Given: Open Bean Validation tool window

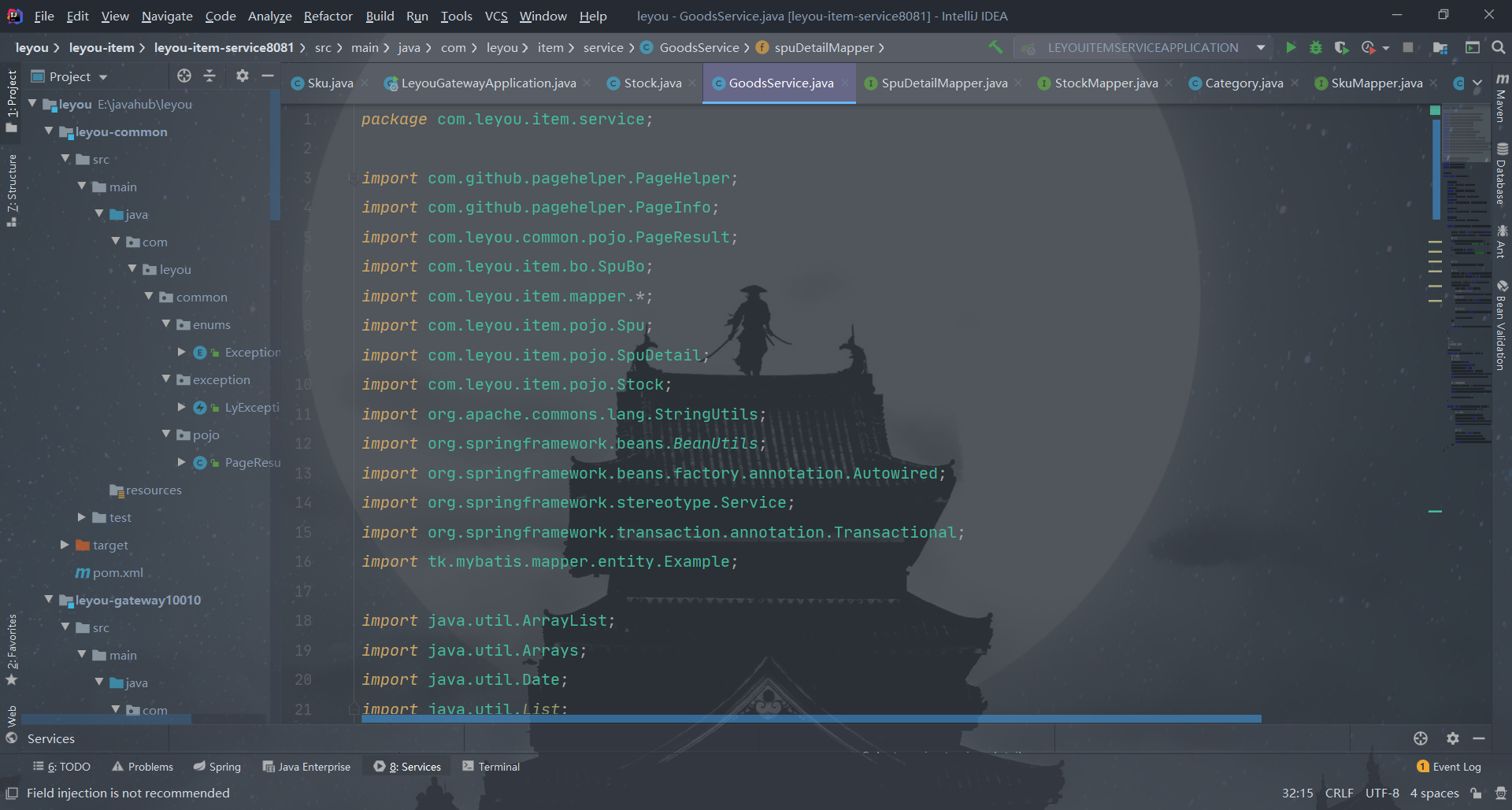Looking at the screenshot, I should pos(1502,325).
